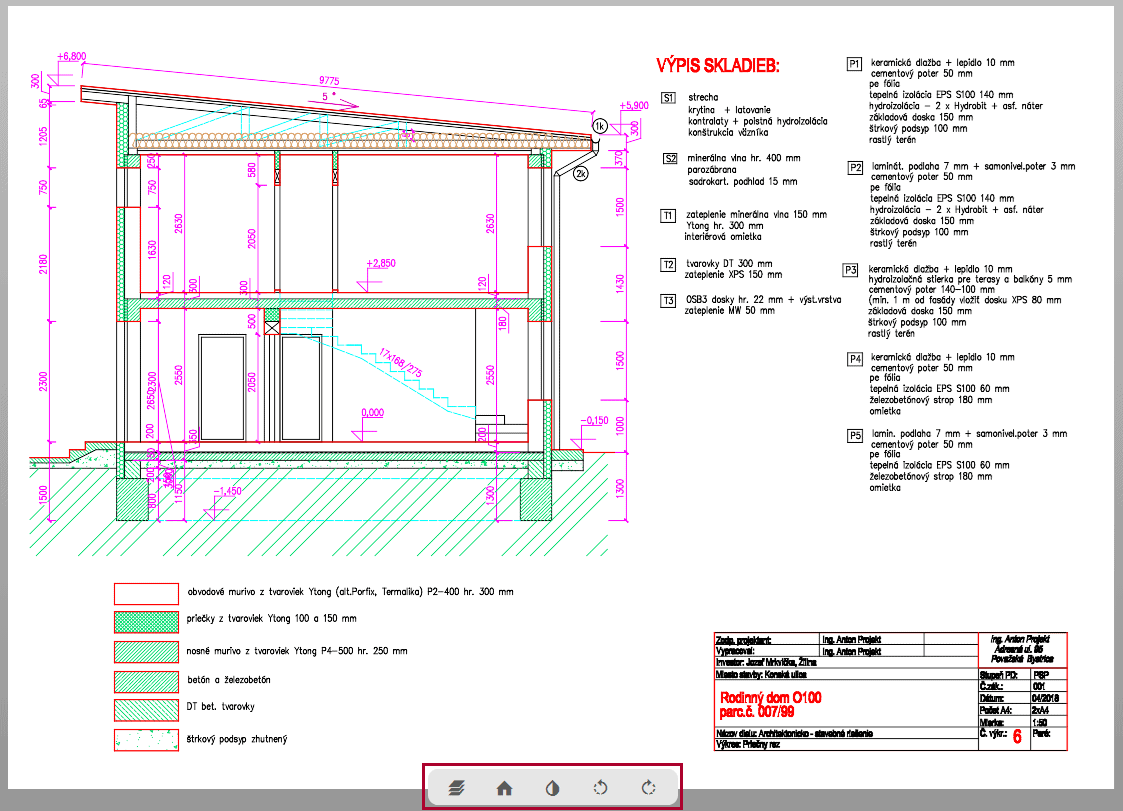Rotate drawing counterclockwise
This screenshot has width=1123, height=811.
click(x=600, y=788)
